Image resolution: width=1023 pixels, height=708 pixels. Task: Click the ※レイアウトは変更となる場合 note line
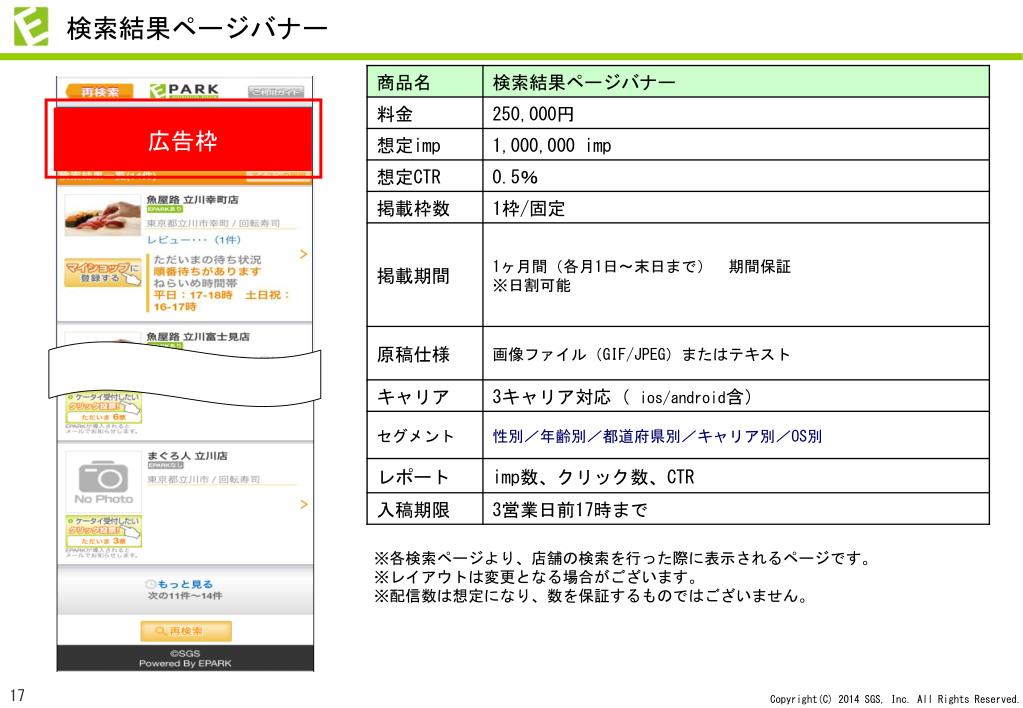(x=536, y=577)
